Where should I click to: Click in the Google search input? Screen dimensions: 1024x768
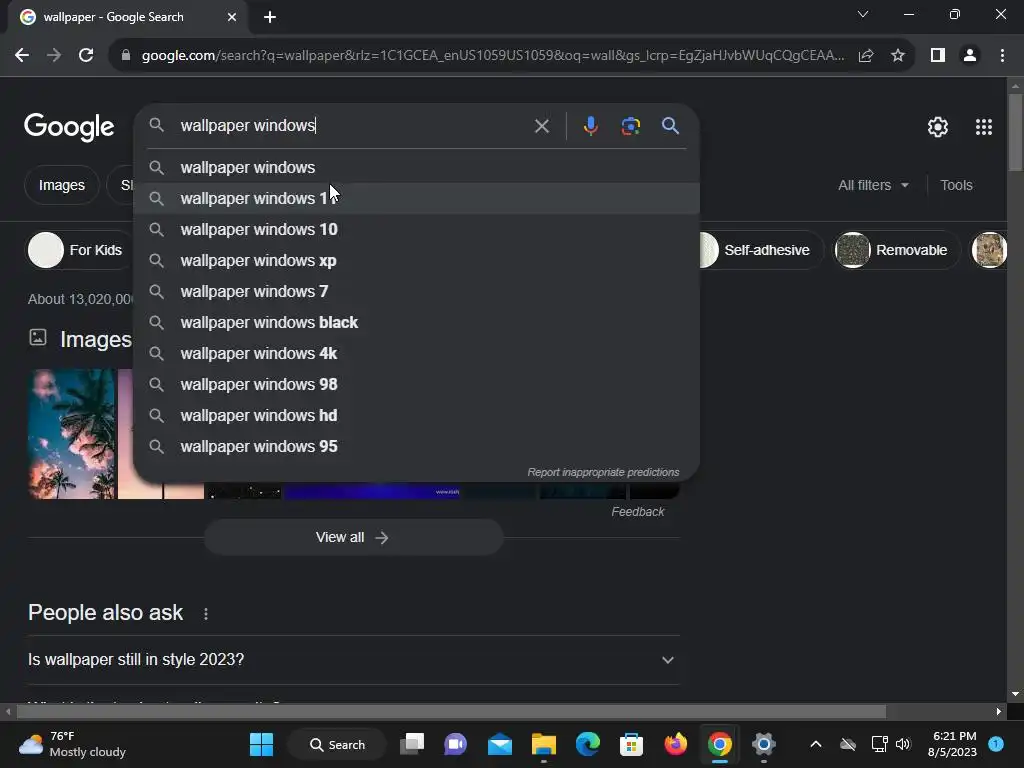353,125
